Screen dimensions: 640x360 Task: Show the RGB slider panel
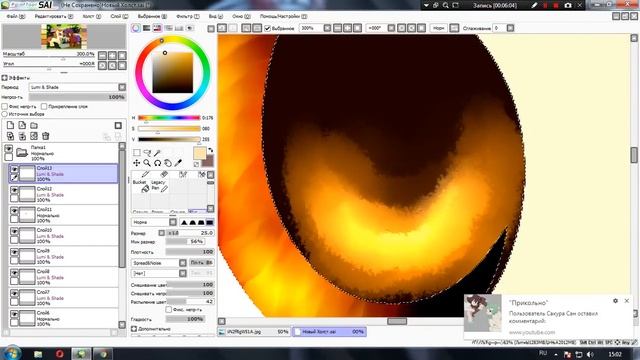click(147, 28)
